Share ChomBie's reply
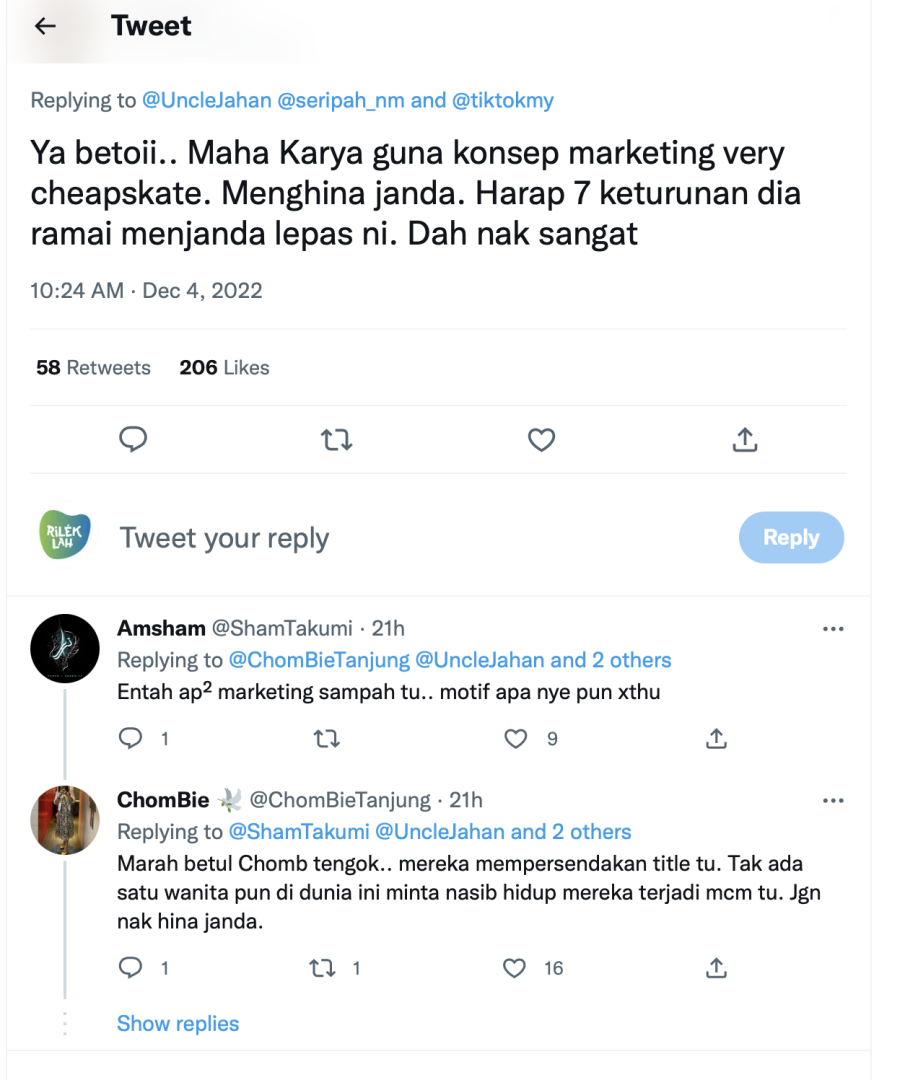 tap(716, 967)
